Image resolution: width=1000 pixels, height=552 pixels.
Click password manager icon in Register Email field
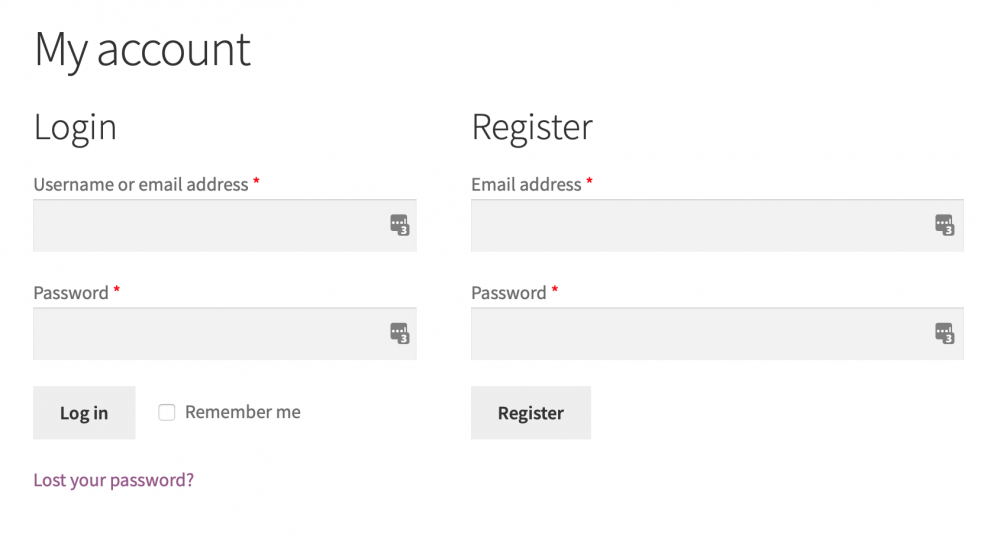point(944,224)
